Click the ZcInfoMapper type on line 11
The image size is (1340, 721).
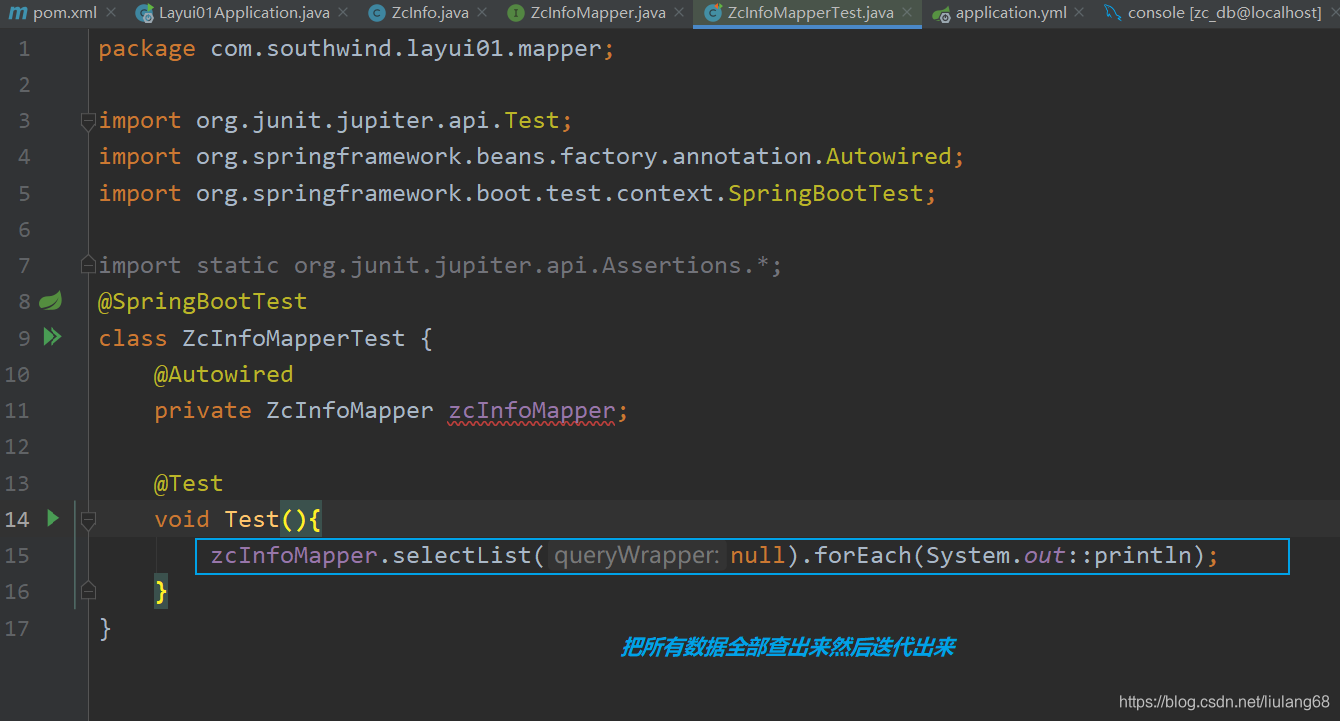click(350, 410)
